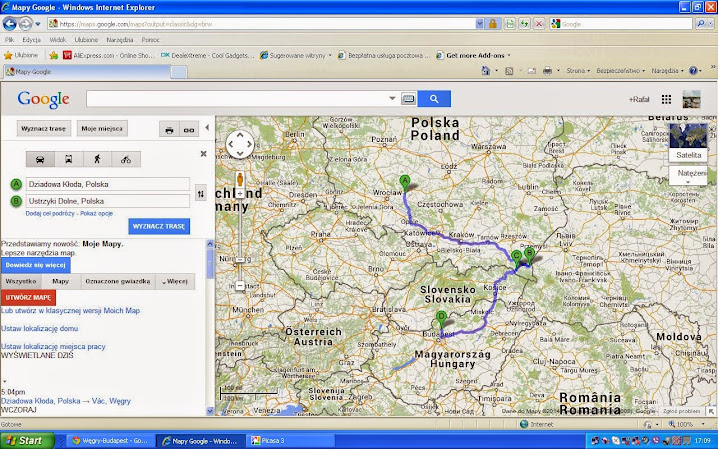The height and width of the screenshot is (449, 718).
Task: Open the Google apps grid icon
Action: (x=666, y=99)
